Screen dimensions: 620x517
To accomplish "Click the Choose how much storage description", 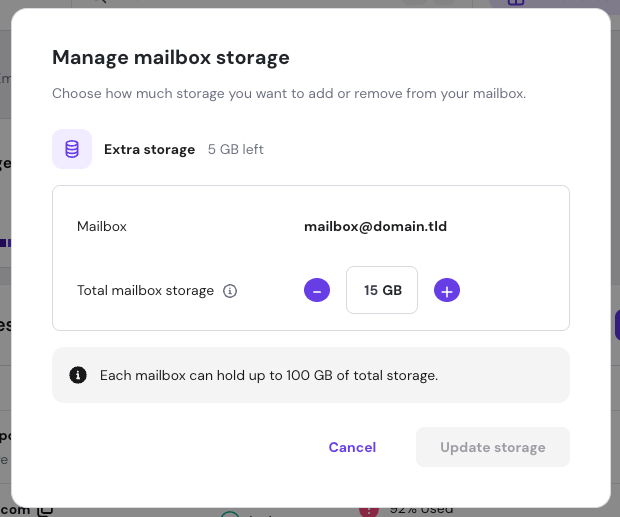I will coord(289,93).
